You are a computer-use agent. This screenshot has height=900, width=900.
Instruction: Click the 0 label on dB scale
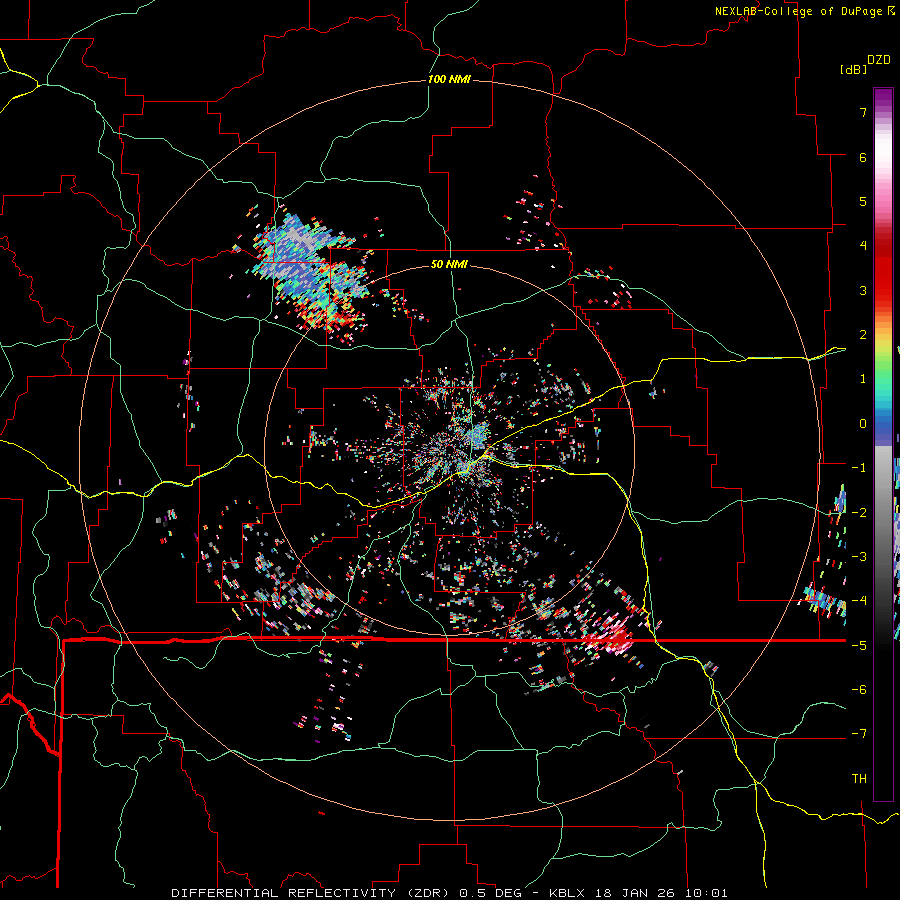(x=863, y=424)
